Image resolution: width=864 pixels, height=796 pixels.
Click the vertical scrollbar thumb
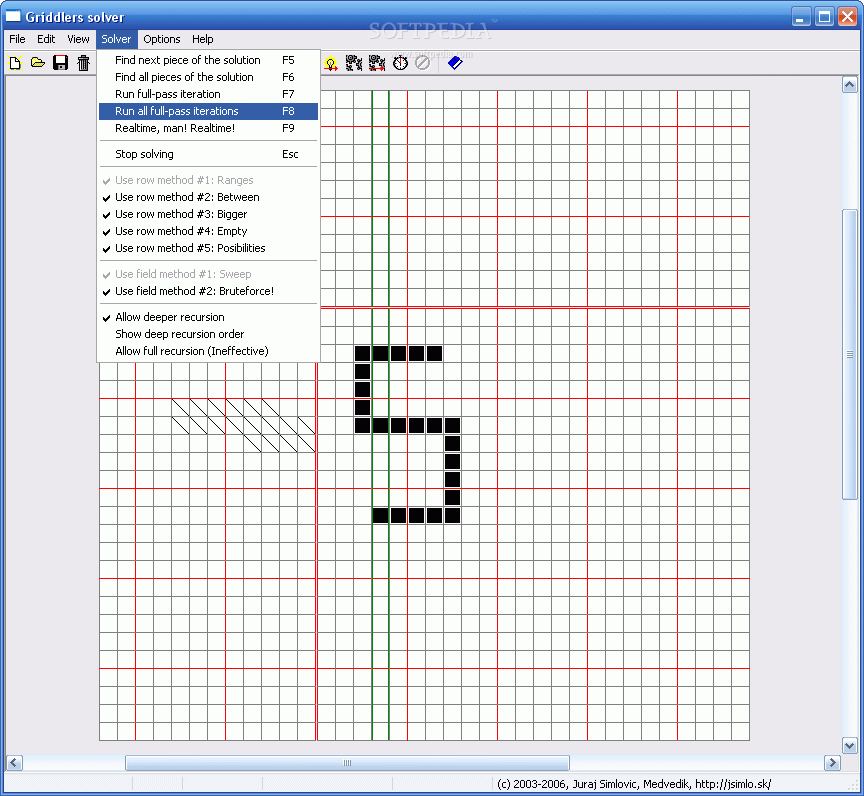point(850,354)
